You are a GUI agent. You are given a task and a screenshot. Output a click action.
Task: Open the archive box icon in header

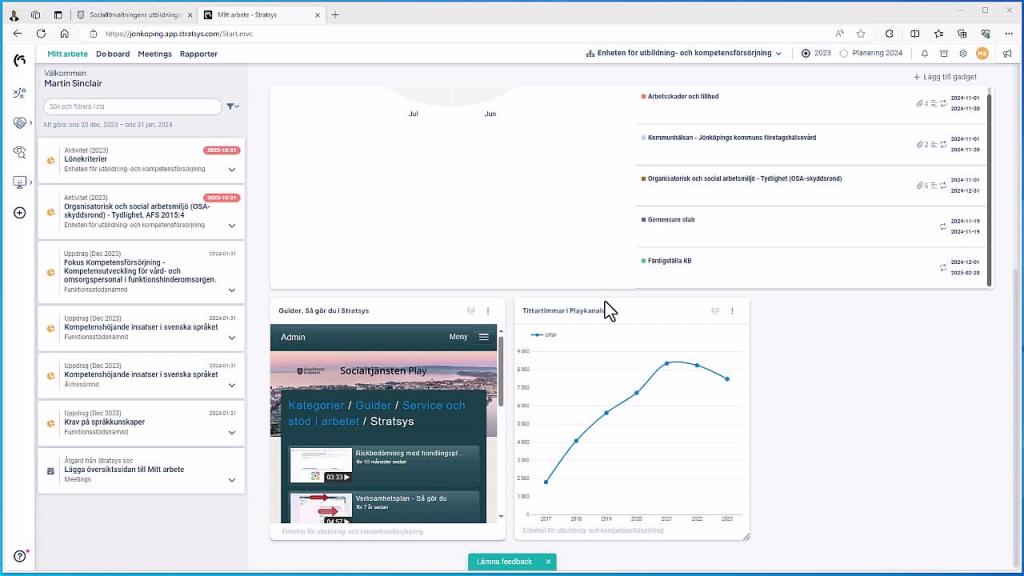(x=944, y=54)
